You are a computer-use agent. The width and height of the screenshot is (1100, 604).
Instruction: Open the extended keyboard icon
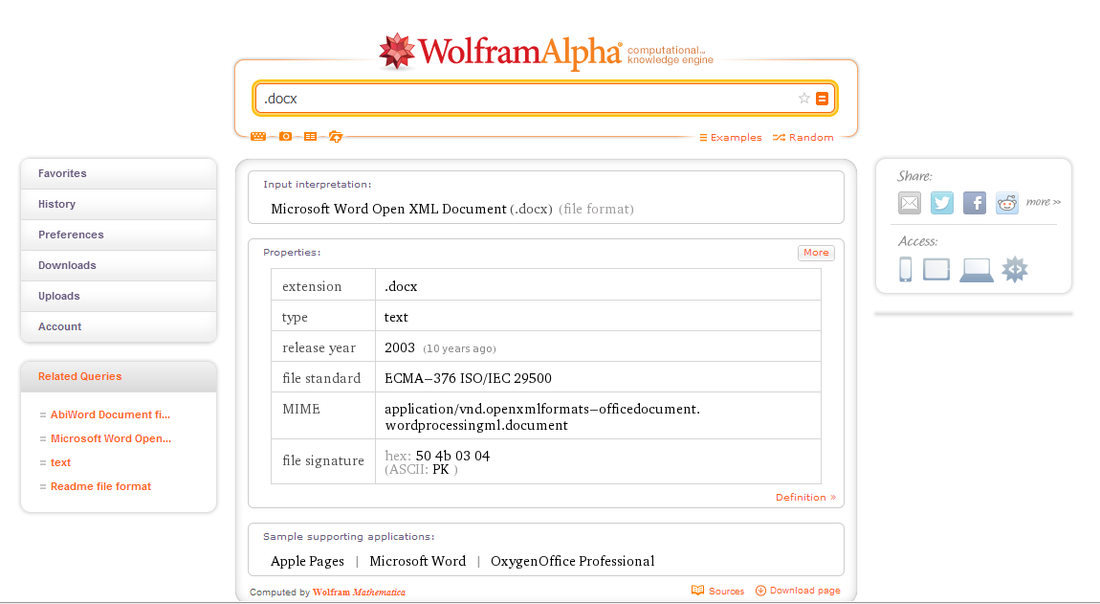coord(258,137)
